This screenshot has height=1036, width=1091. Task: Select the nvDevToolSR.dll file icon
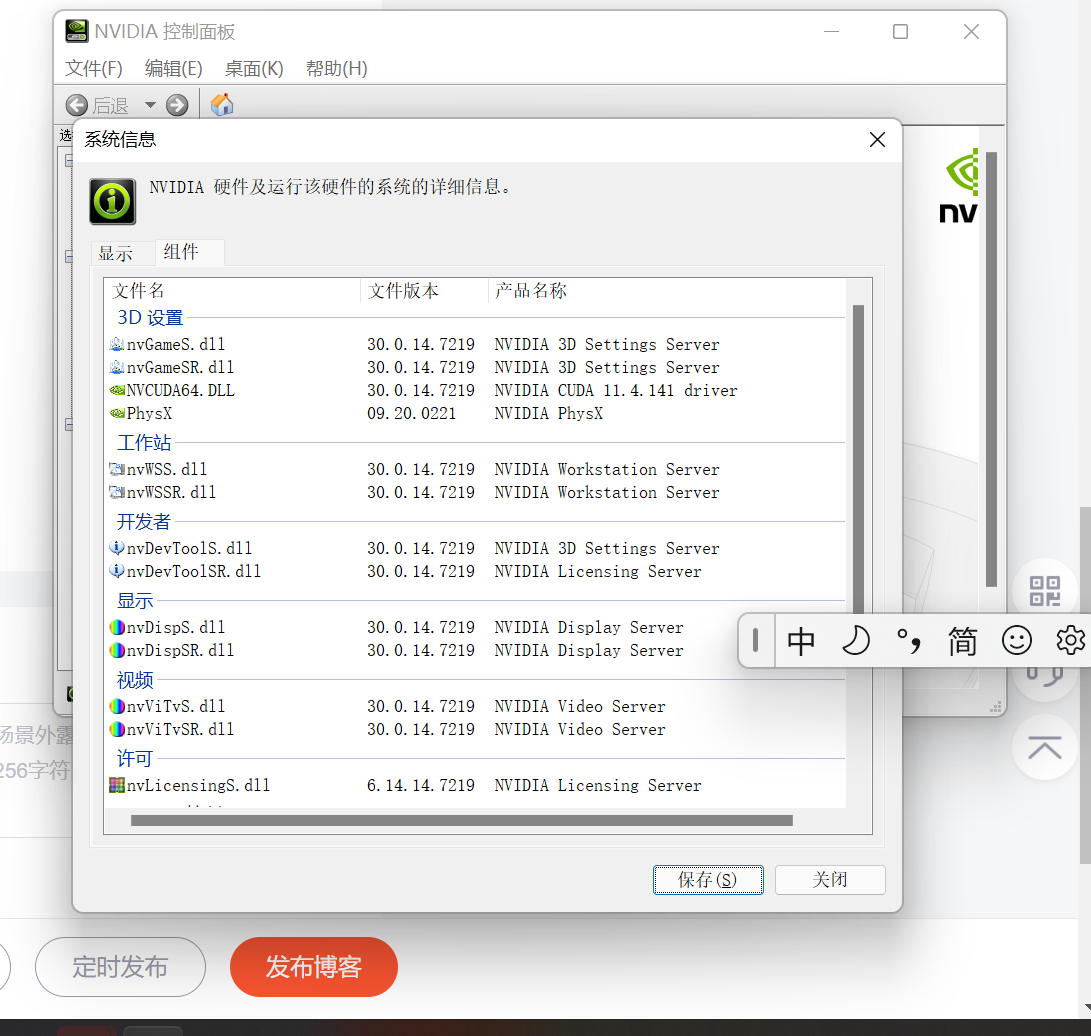(x=117, y=571)
